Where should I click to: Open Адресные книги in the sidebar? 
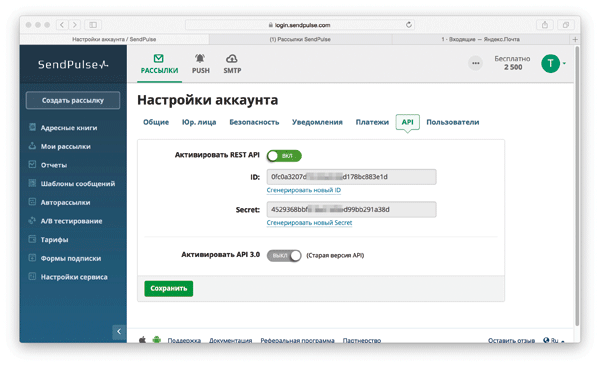(69, 127)
